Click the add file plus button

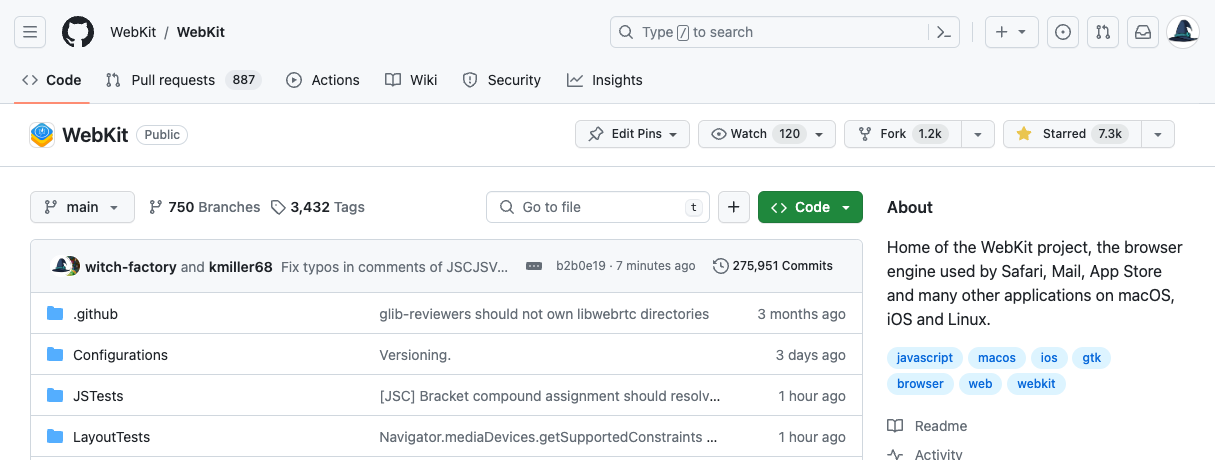coord(733,207)
